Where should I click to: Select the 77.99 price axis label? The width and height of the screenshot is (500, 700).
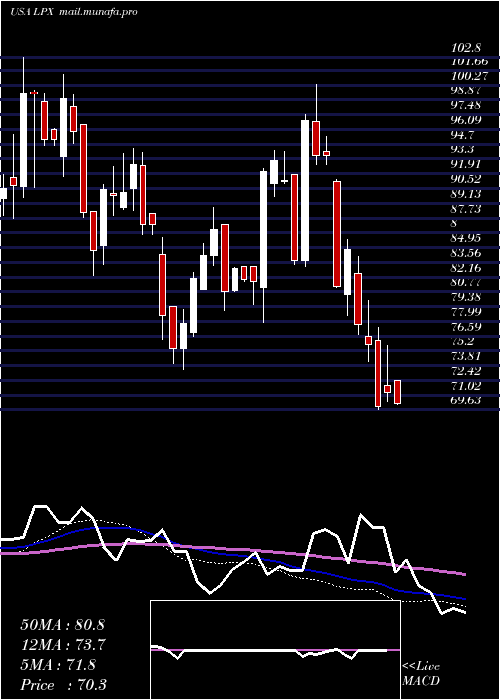point(467,312)
